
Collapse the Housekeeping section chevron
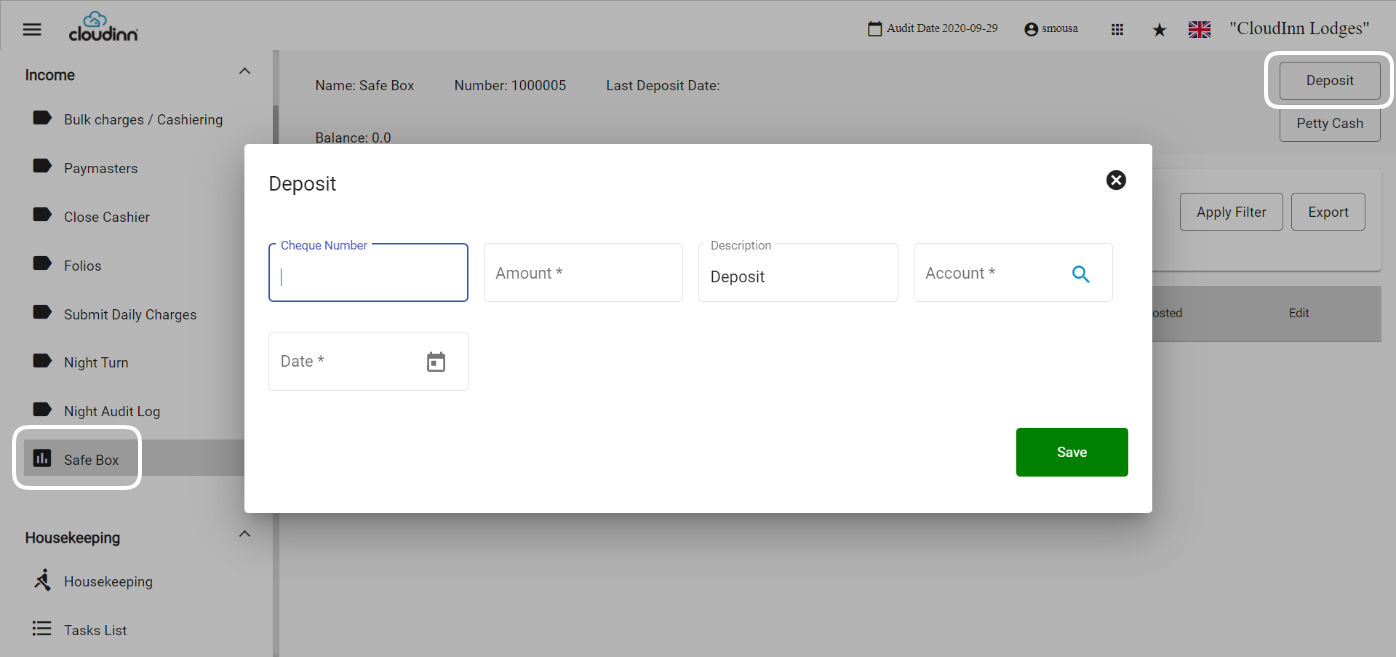244,535
